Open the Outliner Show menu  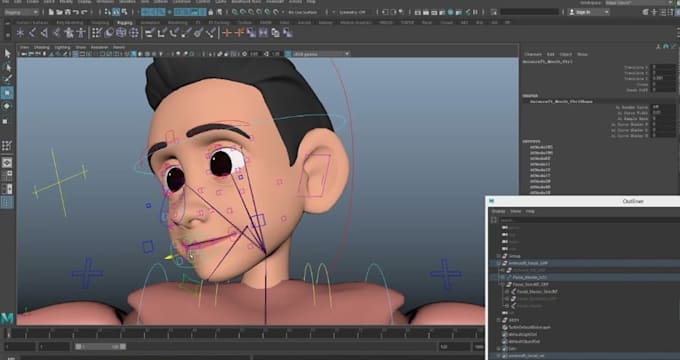(x=515, y=211)
